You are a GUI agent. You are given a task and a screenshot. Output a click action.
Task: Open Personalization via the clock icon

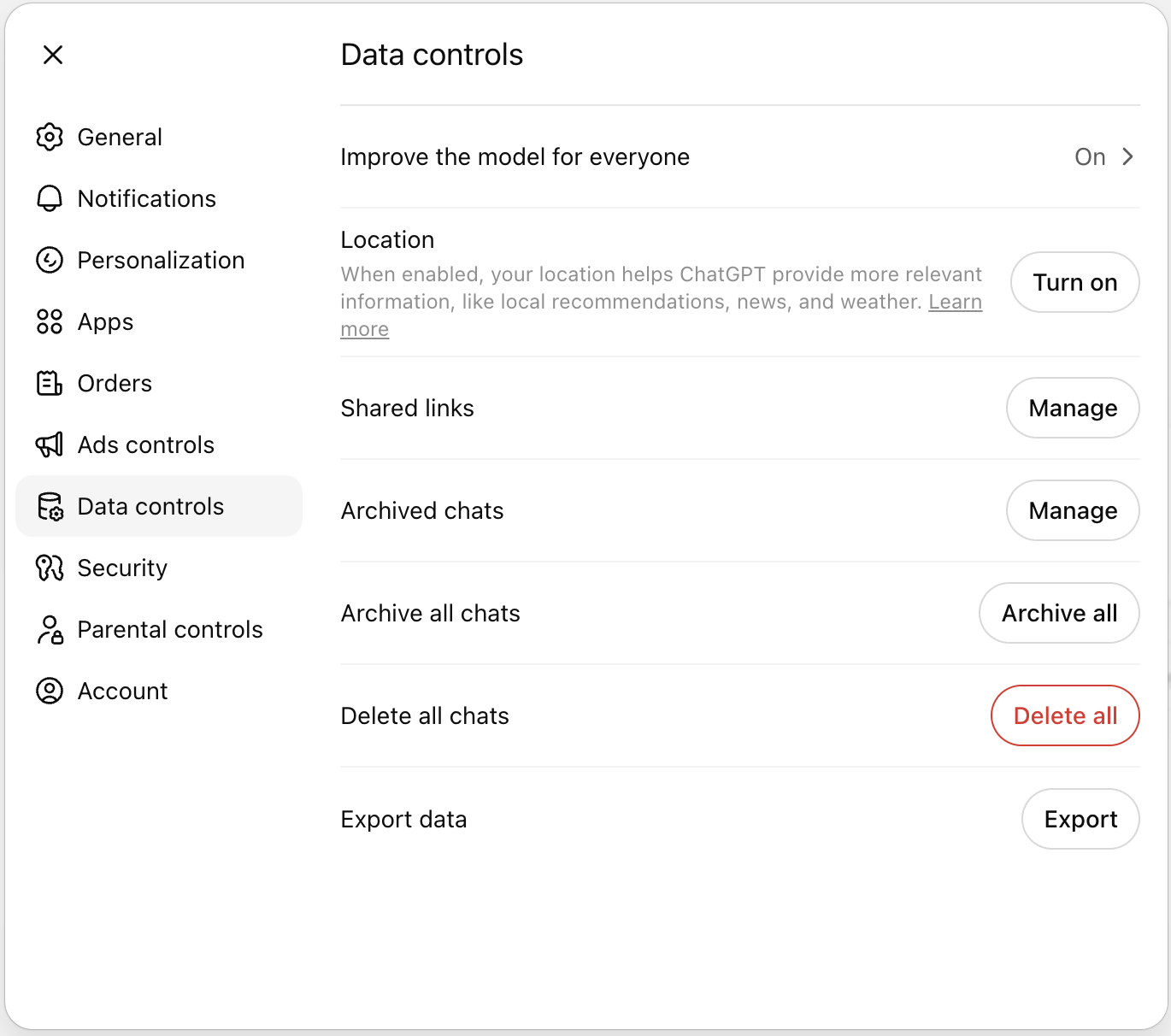click(50, 260)
